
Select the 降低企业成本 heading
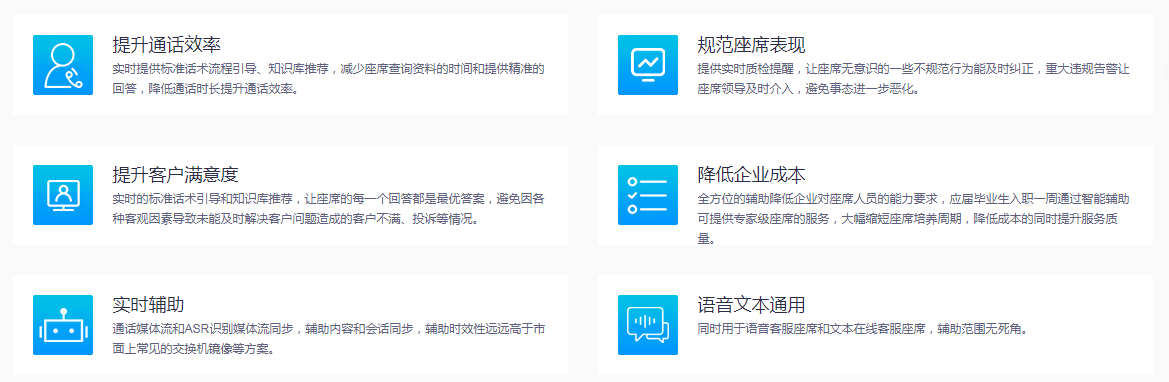[x=752, y=175]
